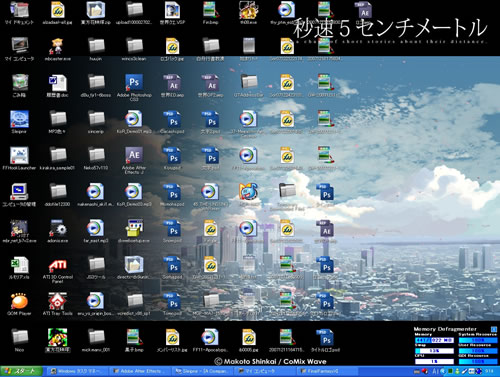The width and height of the screenshot is (500, 377).
Task: Click the Swap percentage bar in Memory Defragmenter
Action: click(x=434, y=351)
